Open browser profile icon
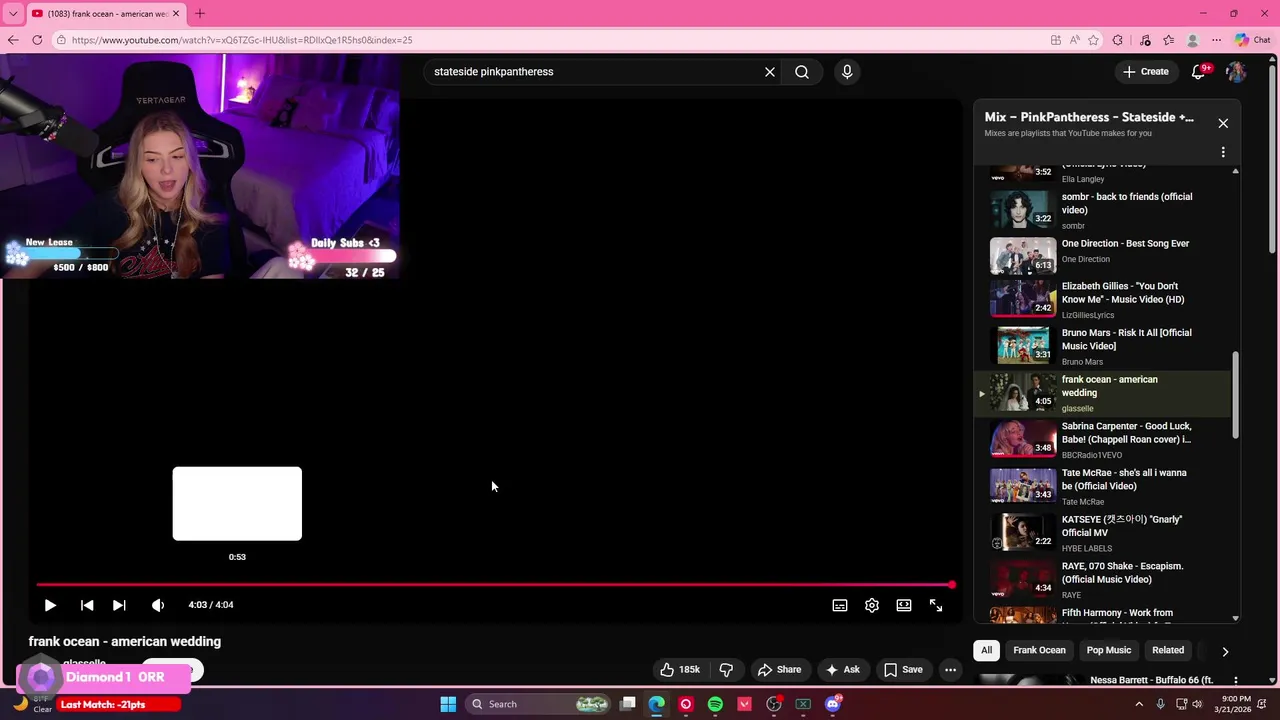 tap(1192, 40)
